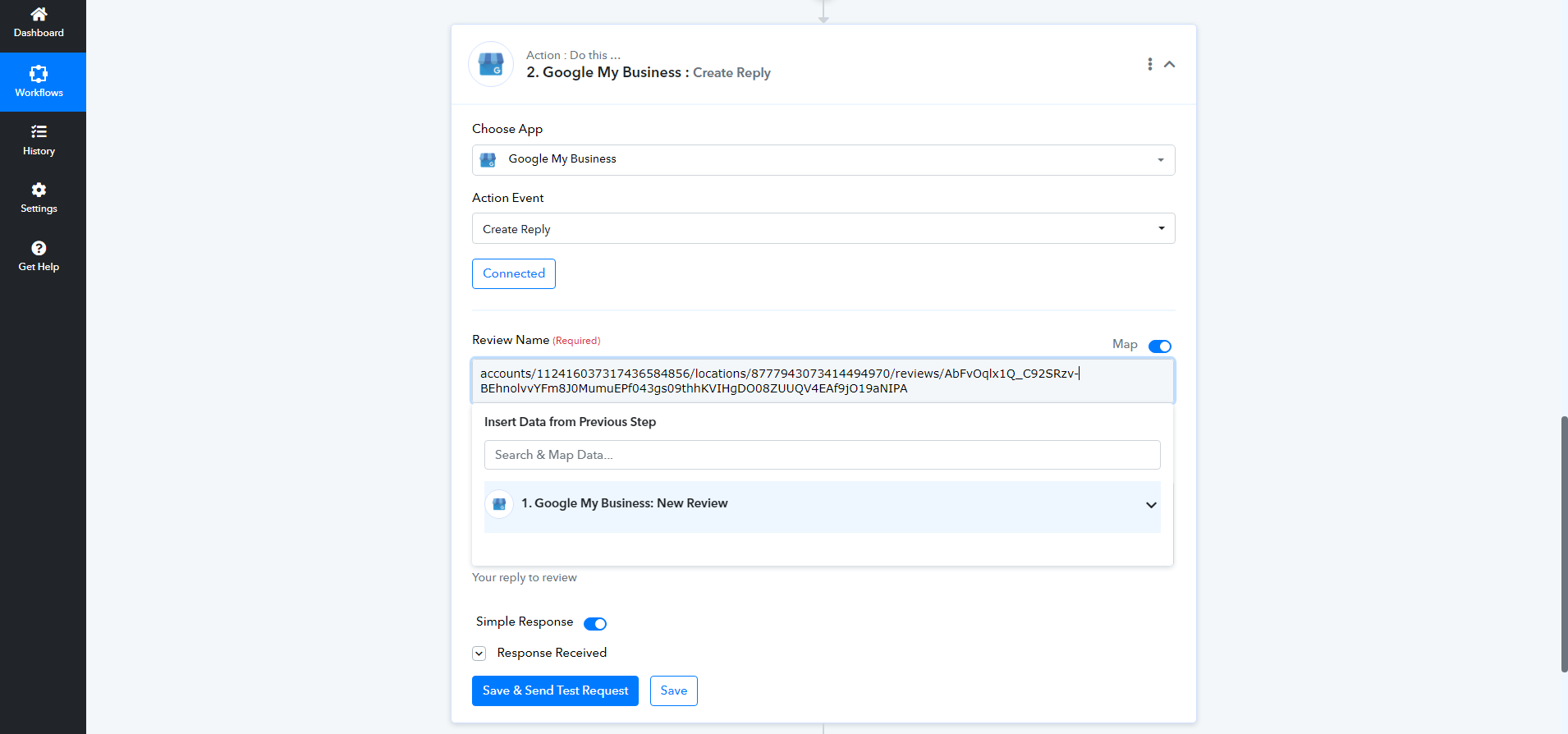
Task: Open the Workflows sidebar icon
Action: click(39, 74)
